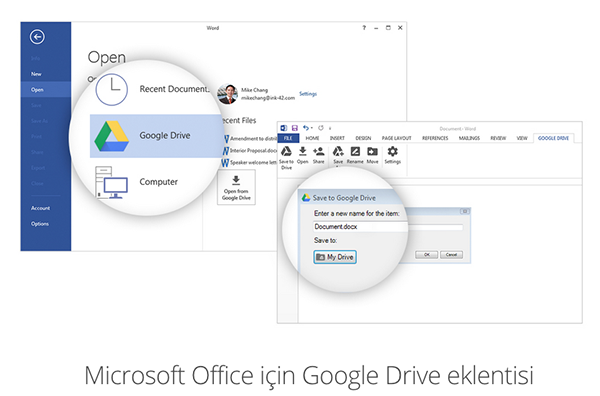Select Computer location in Open list
Image resolution: width=600 pixels, height=396 pixels.
138,182
